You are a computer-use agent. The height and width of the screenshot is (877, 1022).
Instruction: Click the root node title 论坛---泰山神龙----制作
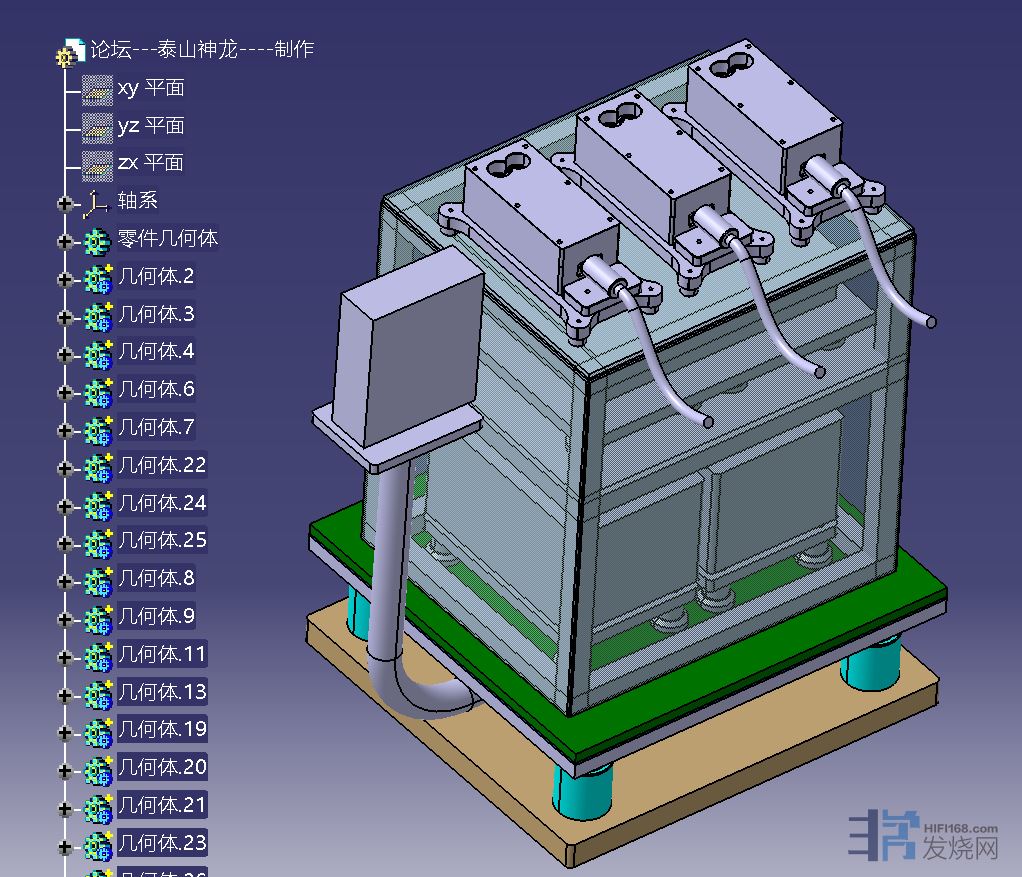click(x=202, y=49)
